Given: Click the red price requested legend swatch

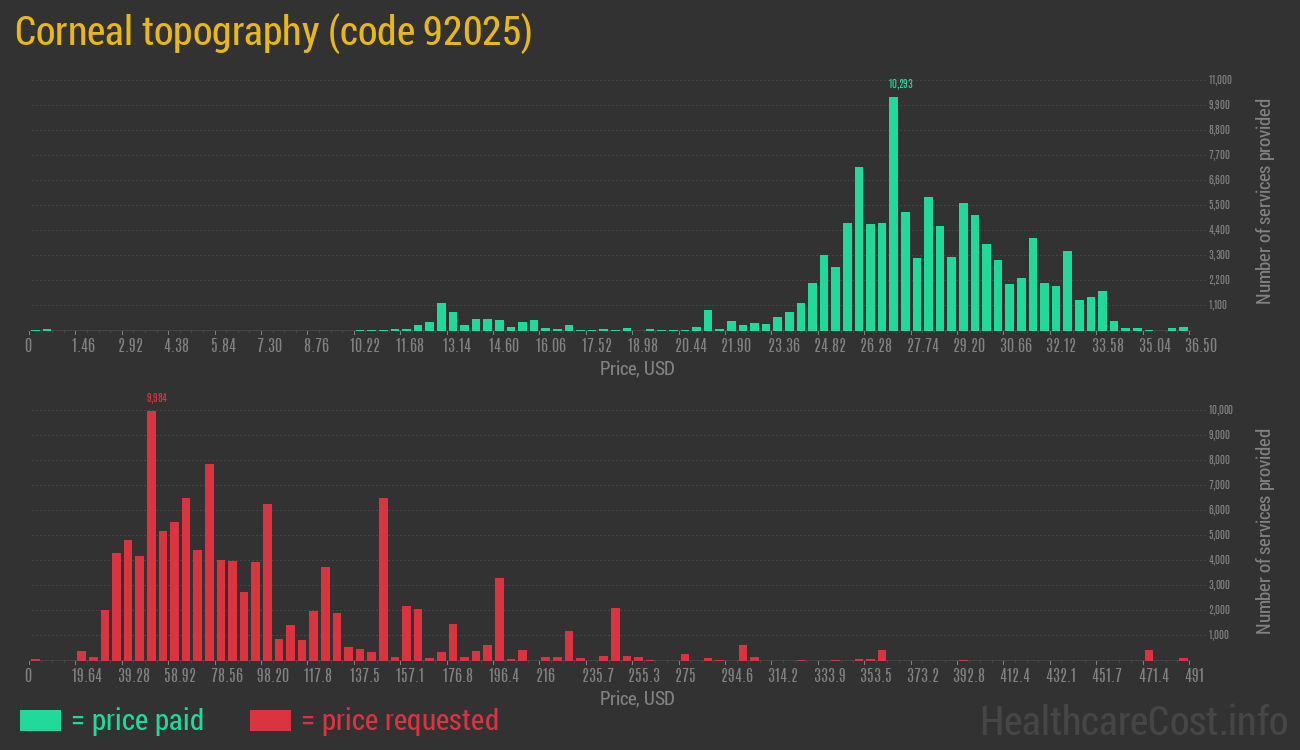Looking at the screenshot, I should coord(270,720).
